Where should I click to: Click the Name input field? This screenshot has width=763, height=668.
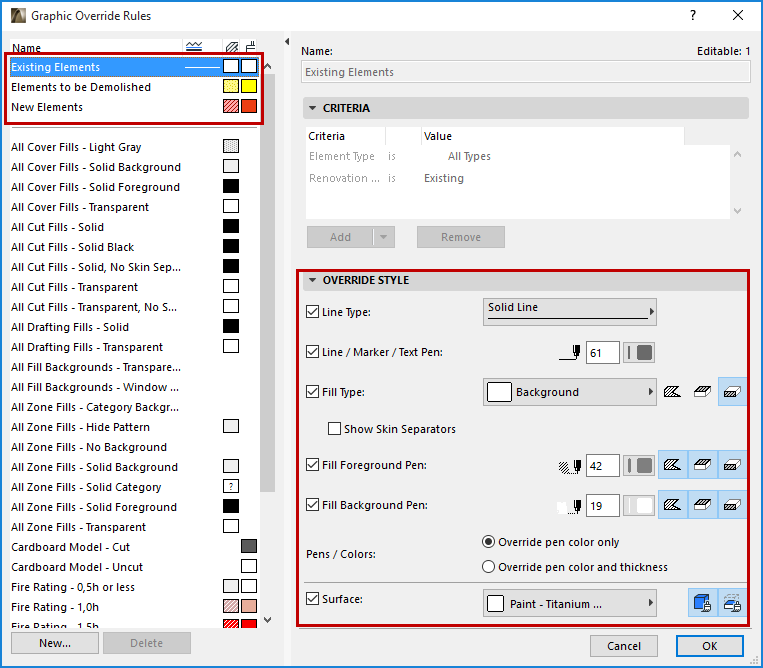[526, 72]
